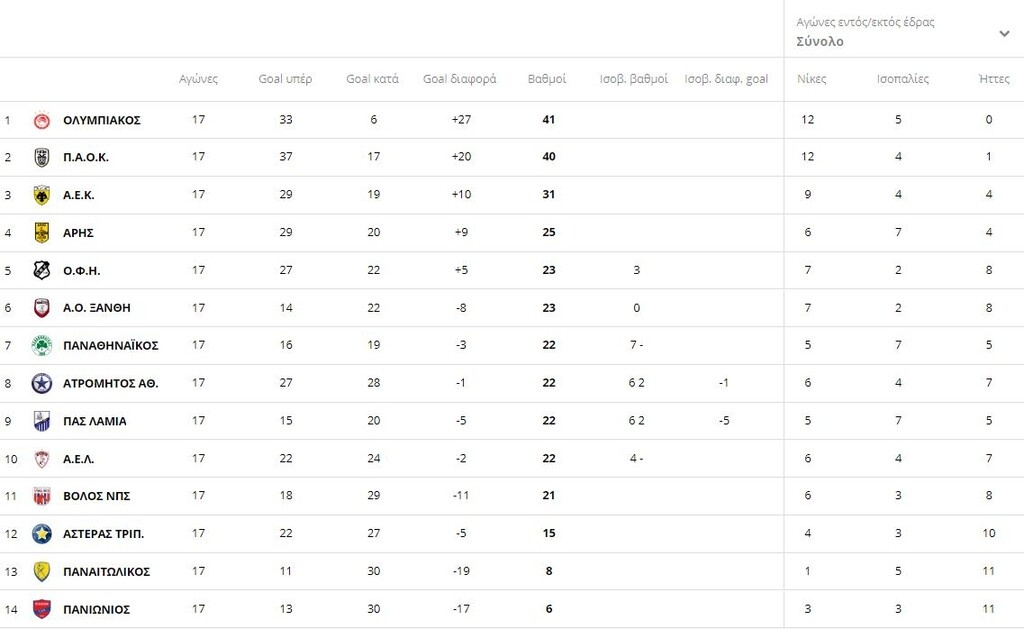The image size is (1024, 629).
Task: Select the ΠΑΣ ΛΑΜΙΑ team row
Action: [x=512, y=421]
